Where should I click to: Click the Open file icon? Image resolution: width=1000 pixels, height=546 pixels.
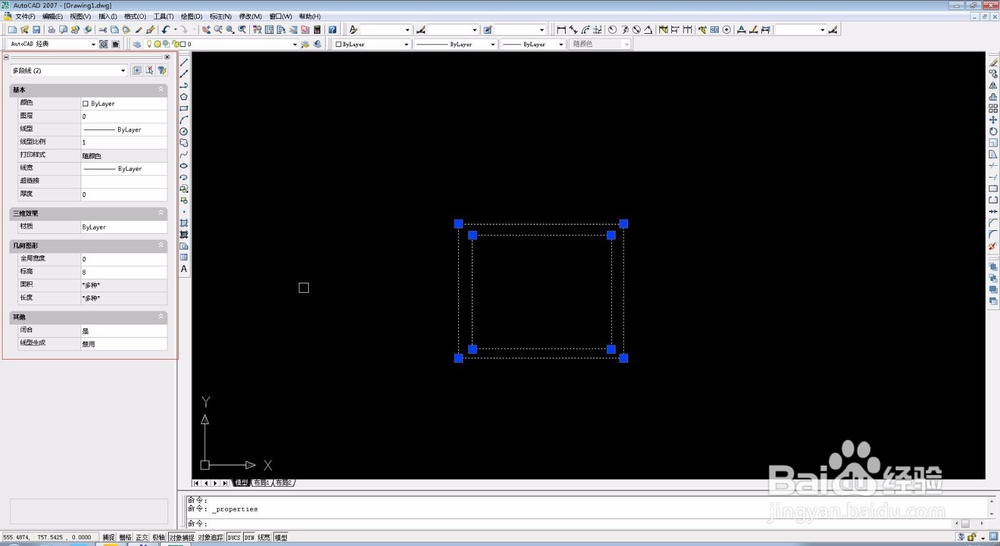tap(24, 29)
